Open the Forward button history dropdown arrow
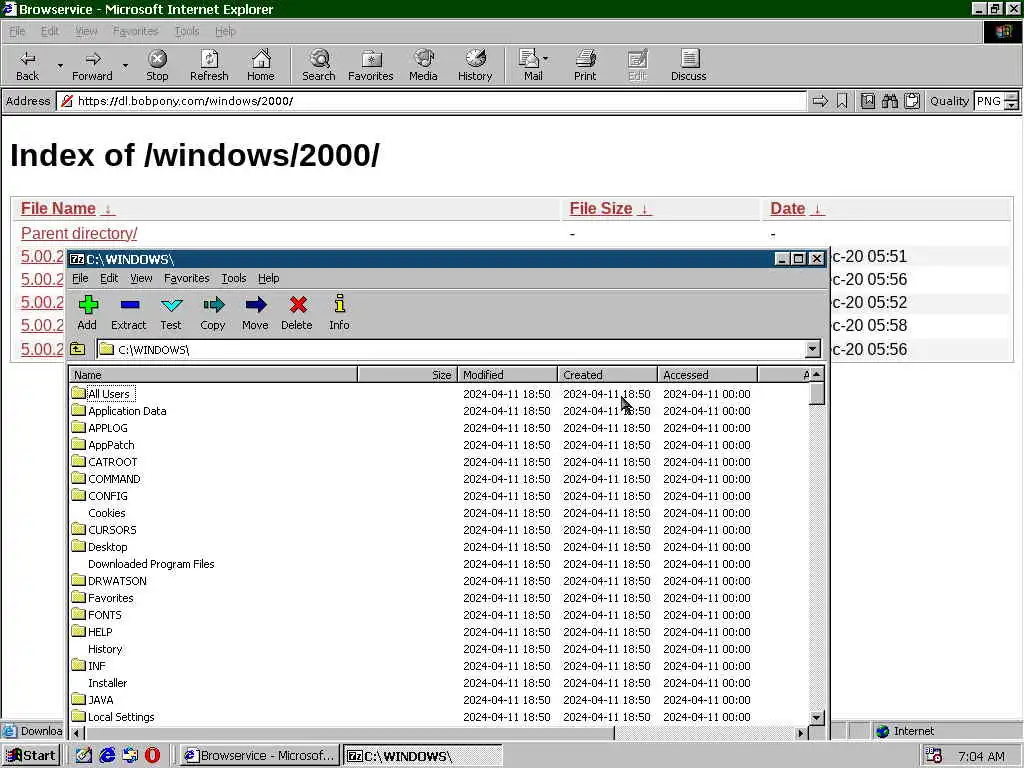The width and height of the screenshot is (1024, 768). point(125,65)
